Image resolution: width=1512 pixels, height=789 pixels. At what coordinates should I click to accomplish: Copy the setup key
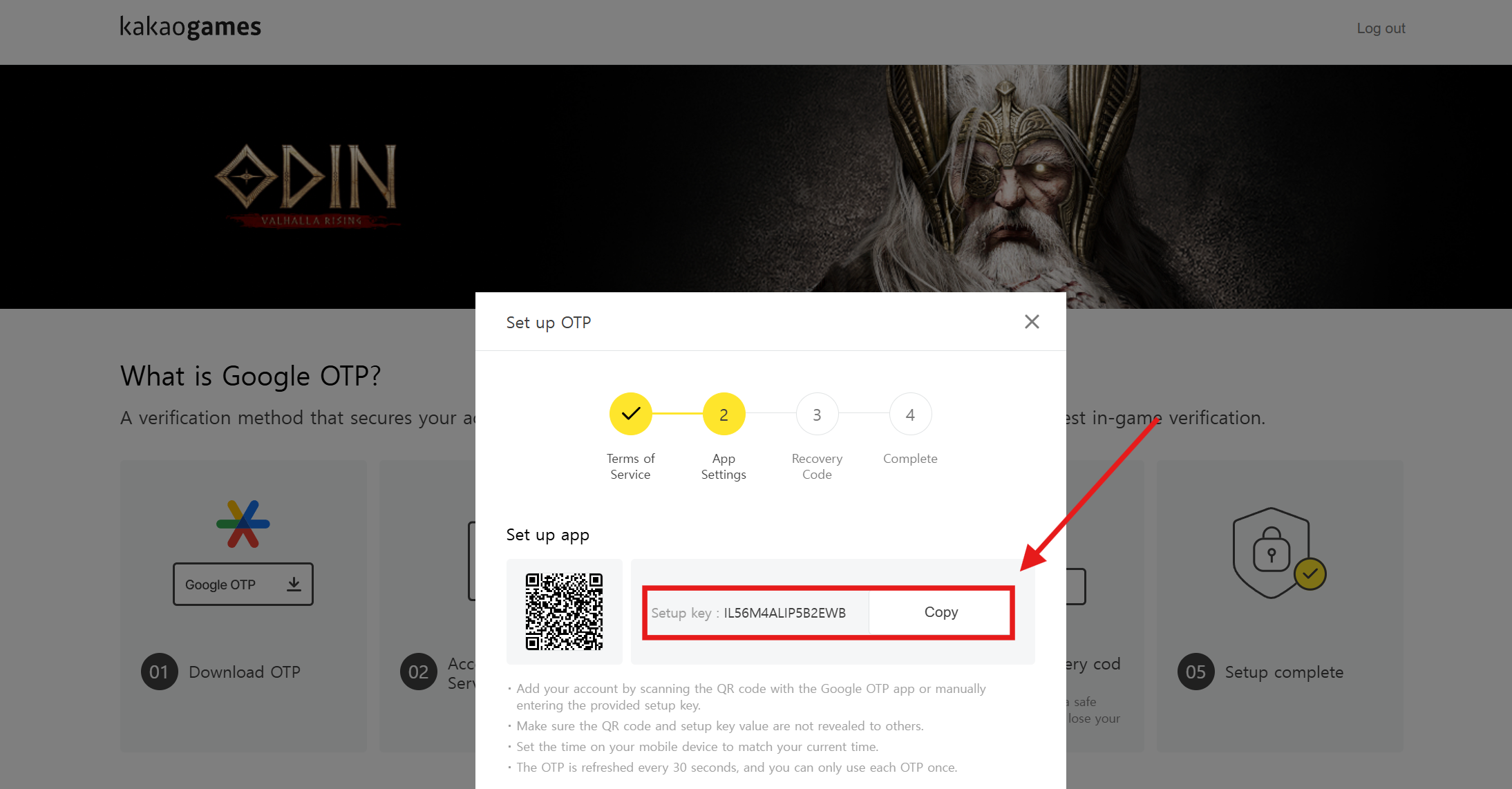(x=941, y=612)
